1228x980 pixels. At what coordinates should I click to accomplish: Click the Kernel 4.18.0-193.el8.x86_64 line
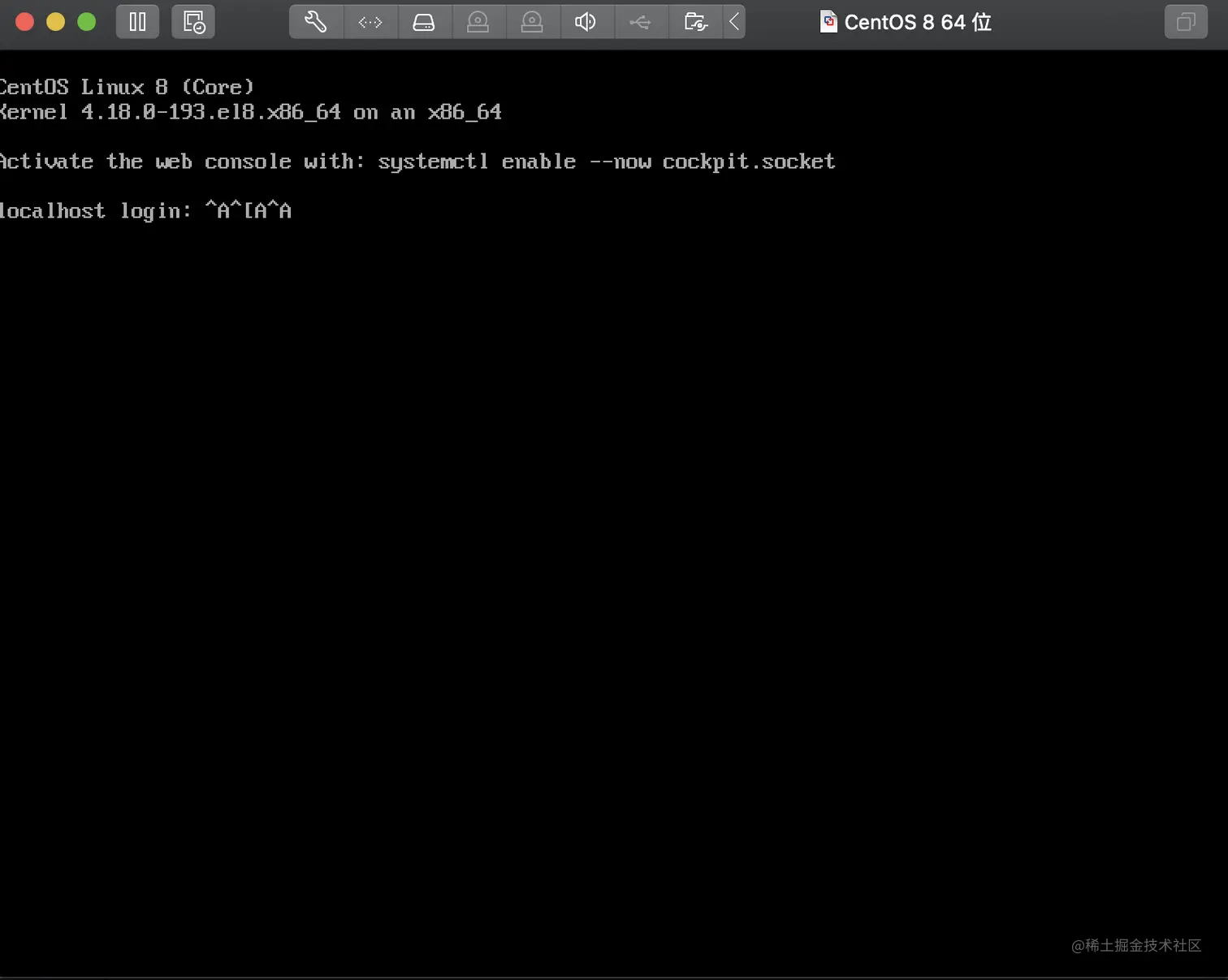coord(250,112)
